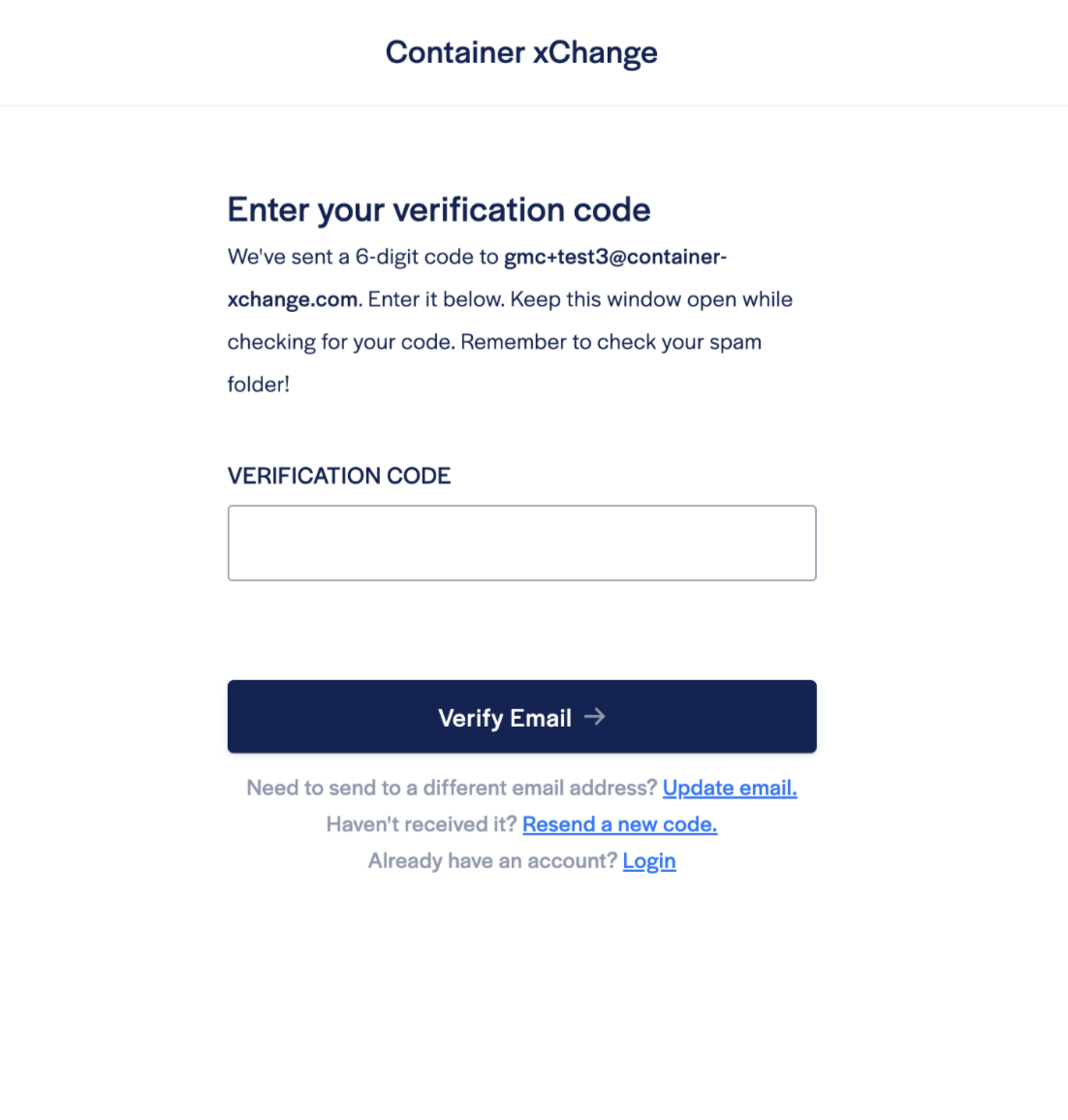Click the VERIFICATION CODE field label
Image resolution: width=1068 pixels, height=1120 pixels.
(338, 476)
